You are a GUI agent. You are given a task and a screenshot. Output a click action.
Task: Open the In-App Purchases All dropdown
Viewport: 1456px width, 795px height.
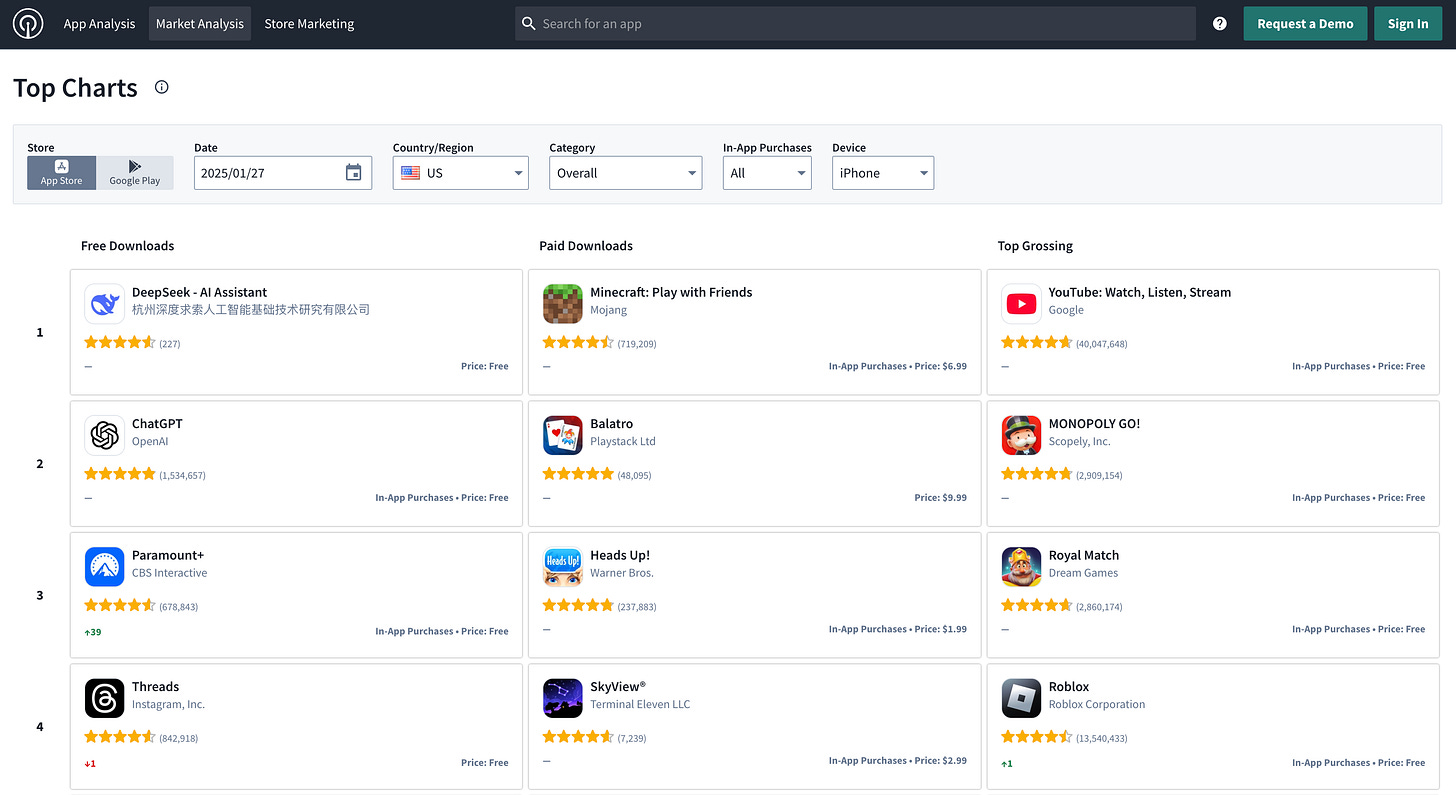tap(767, 173)
